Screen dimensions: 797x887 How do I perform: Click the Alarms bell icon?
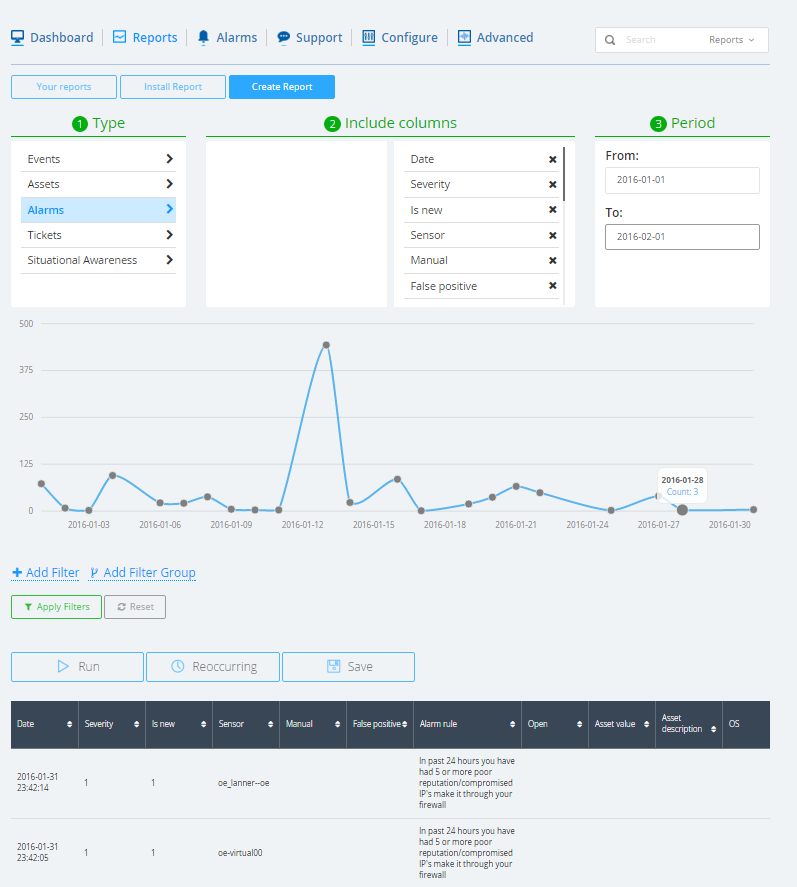[x=203, y=37]
